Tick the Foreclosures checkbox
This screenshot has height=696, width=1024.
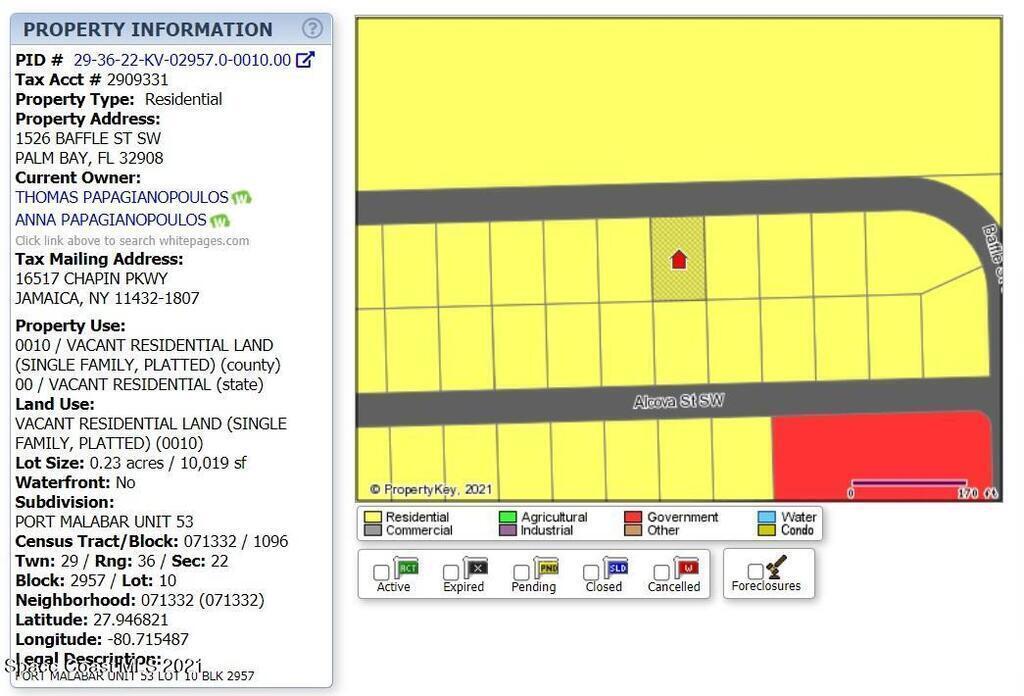click(x=755, y=571)
